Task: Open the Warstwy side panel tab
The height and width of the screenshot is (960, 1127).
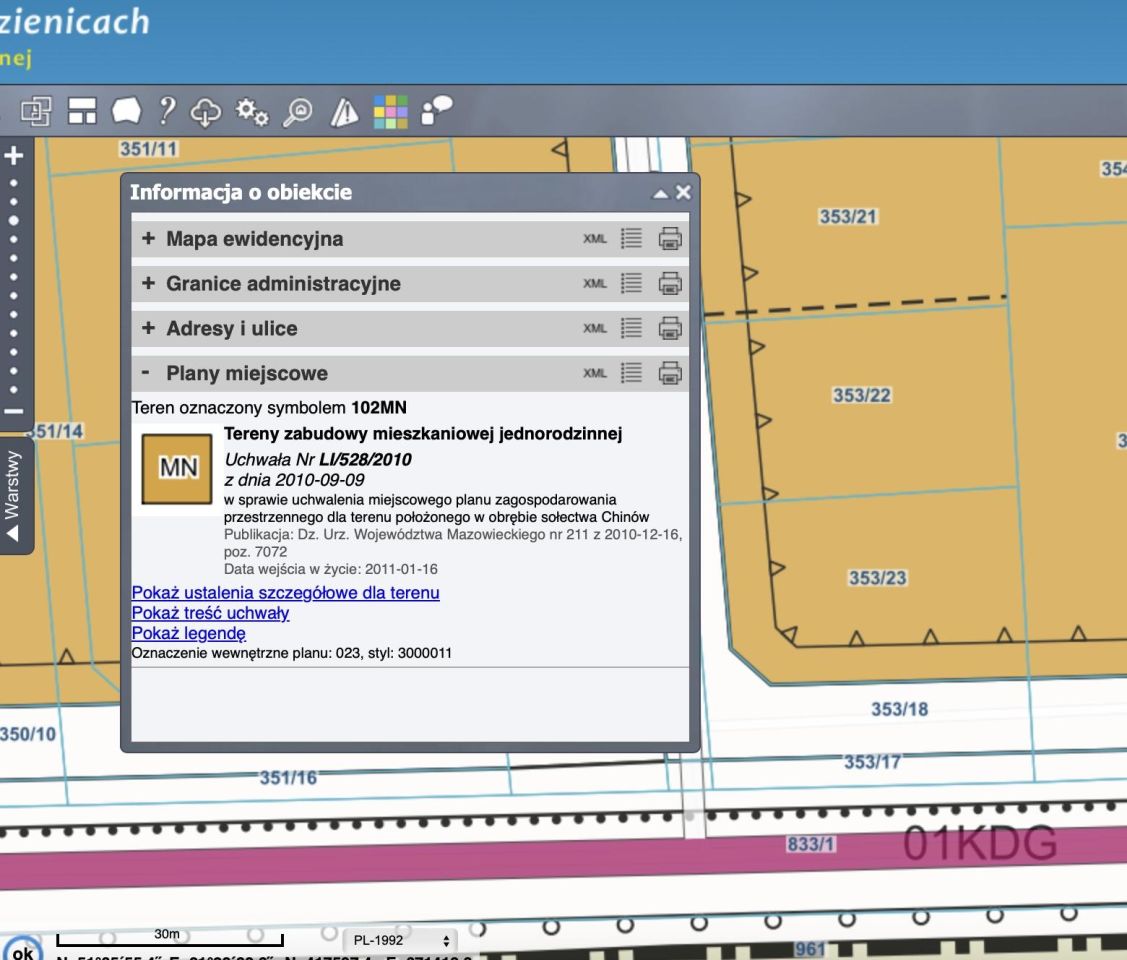Action: pos(13,495)
